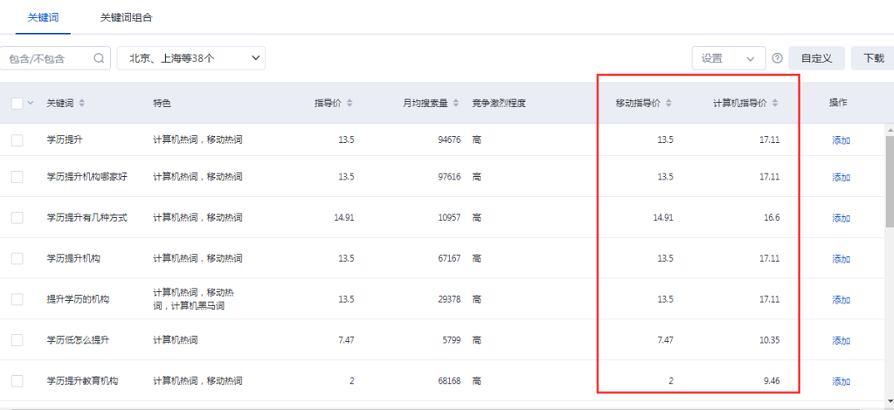Expand the arrow next to header checkbox
This screenshot has width=894, height=410.
point(31,103)
